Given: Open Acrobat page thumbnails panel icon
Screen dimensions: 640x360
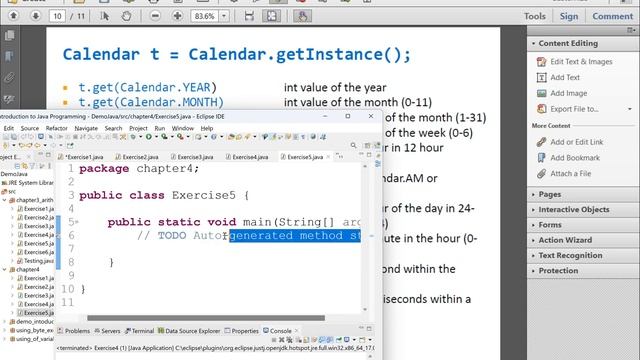Looking at the screenshot, I should 9,35.
